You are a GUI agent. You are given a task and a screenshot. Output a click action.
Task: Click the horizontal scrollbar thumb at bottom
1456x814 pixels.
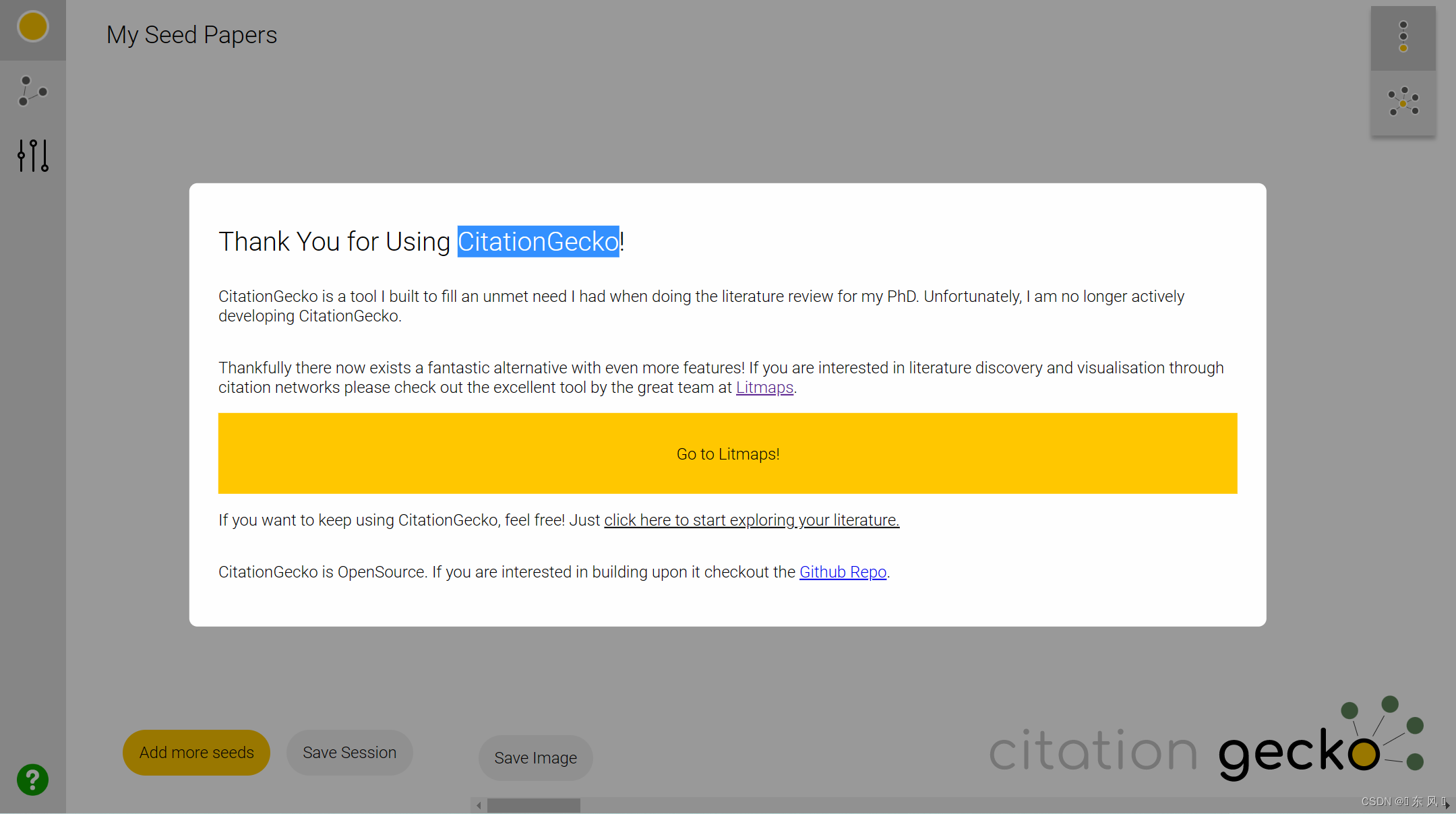coord(533,805)
